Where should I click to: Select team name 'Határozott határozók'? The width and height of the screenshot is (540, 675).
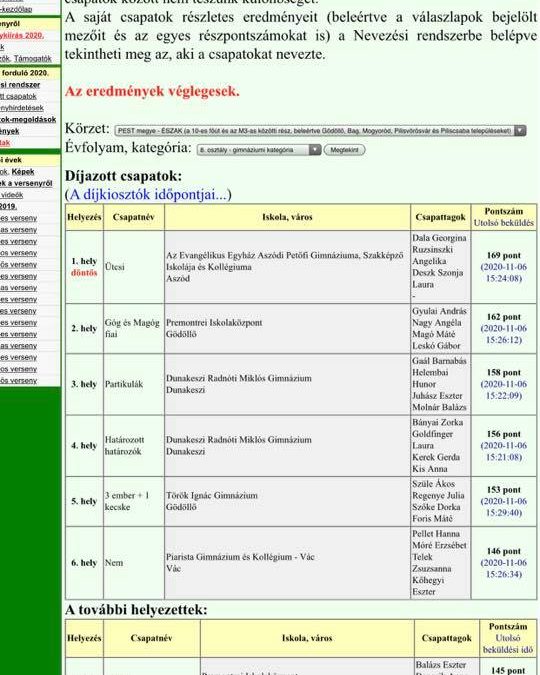[124, 446]
